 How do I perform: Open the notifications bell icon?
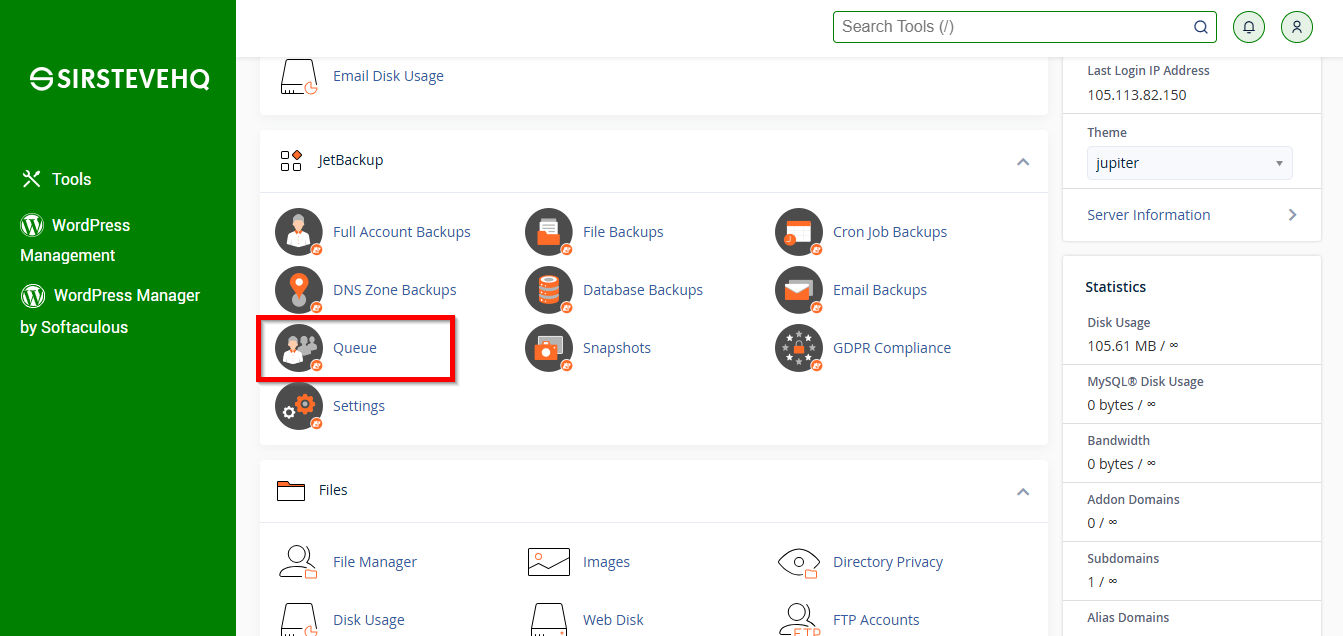click(x=1248, y=27)
